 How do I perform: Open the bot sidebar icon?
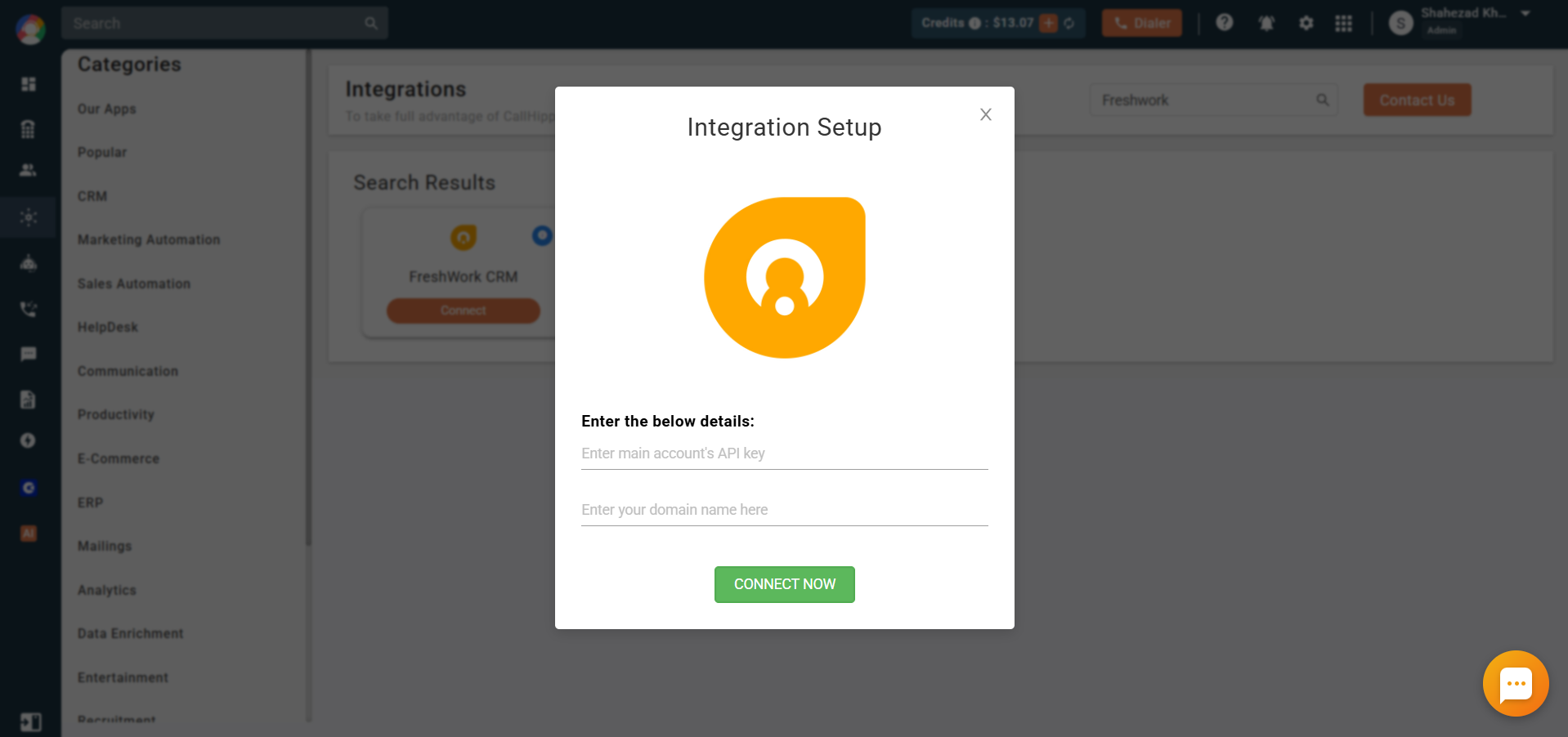click(x=29, y=263)
